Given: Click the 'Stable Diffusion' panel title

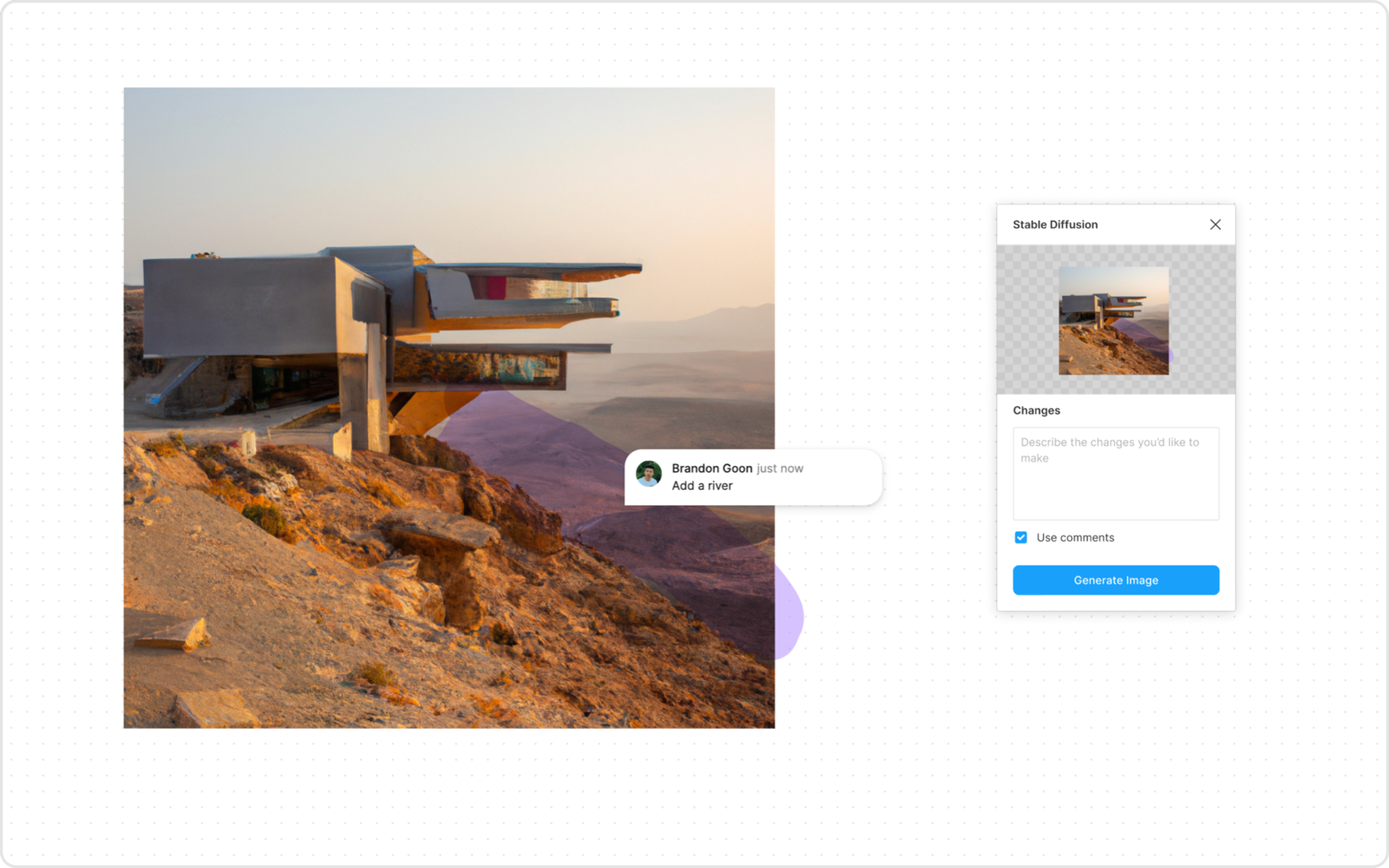Looking at the screenshot, I should (1055, 224).
